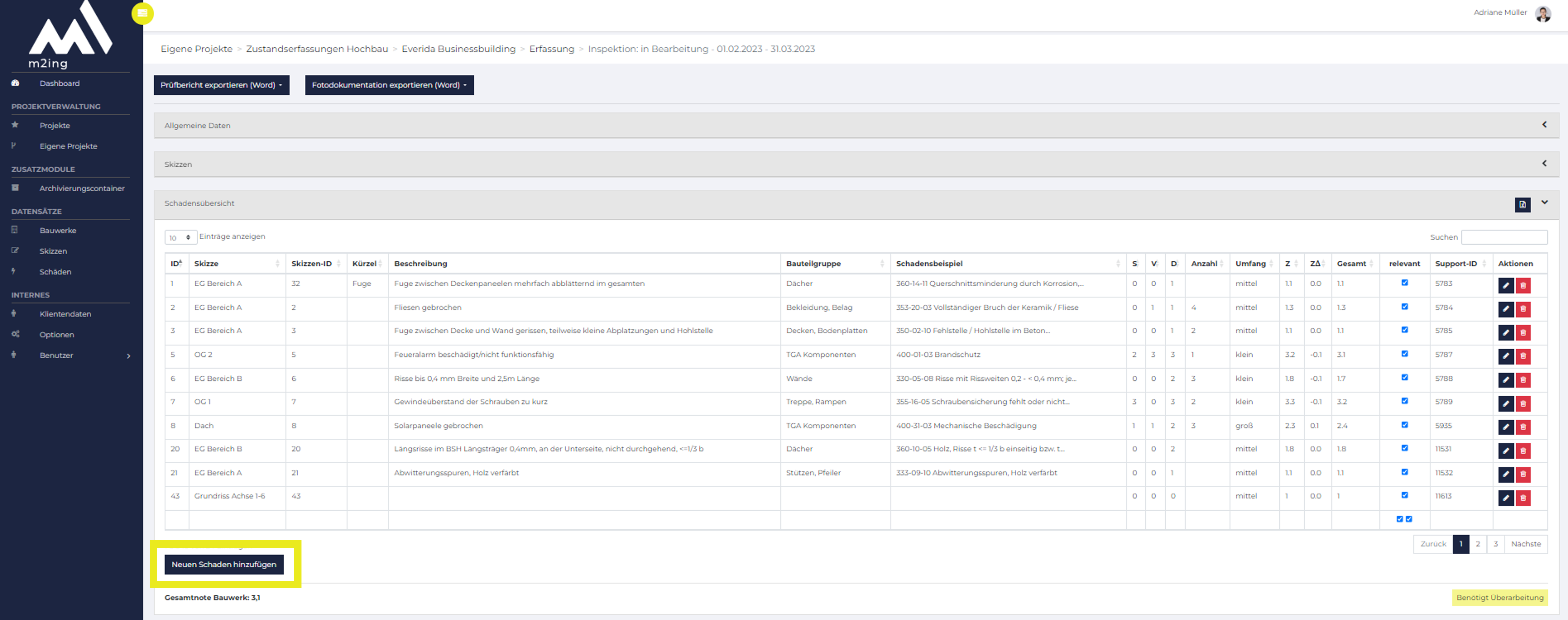Edit damage row with Support-ID 11531
1568x620 pixels.
coord(1506,451)
